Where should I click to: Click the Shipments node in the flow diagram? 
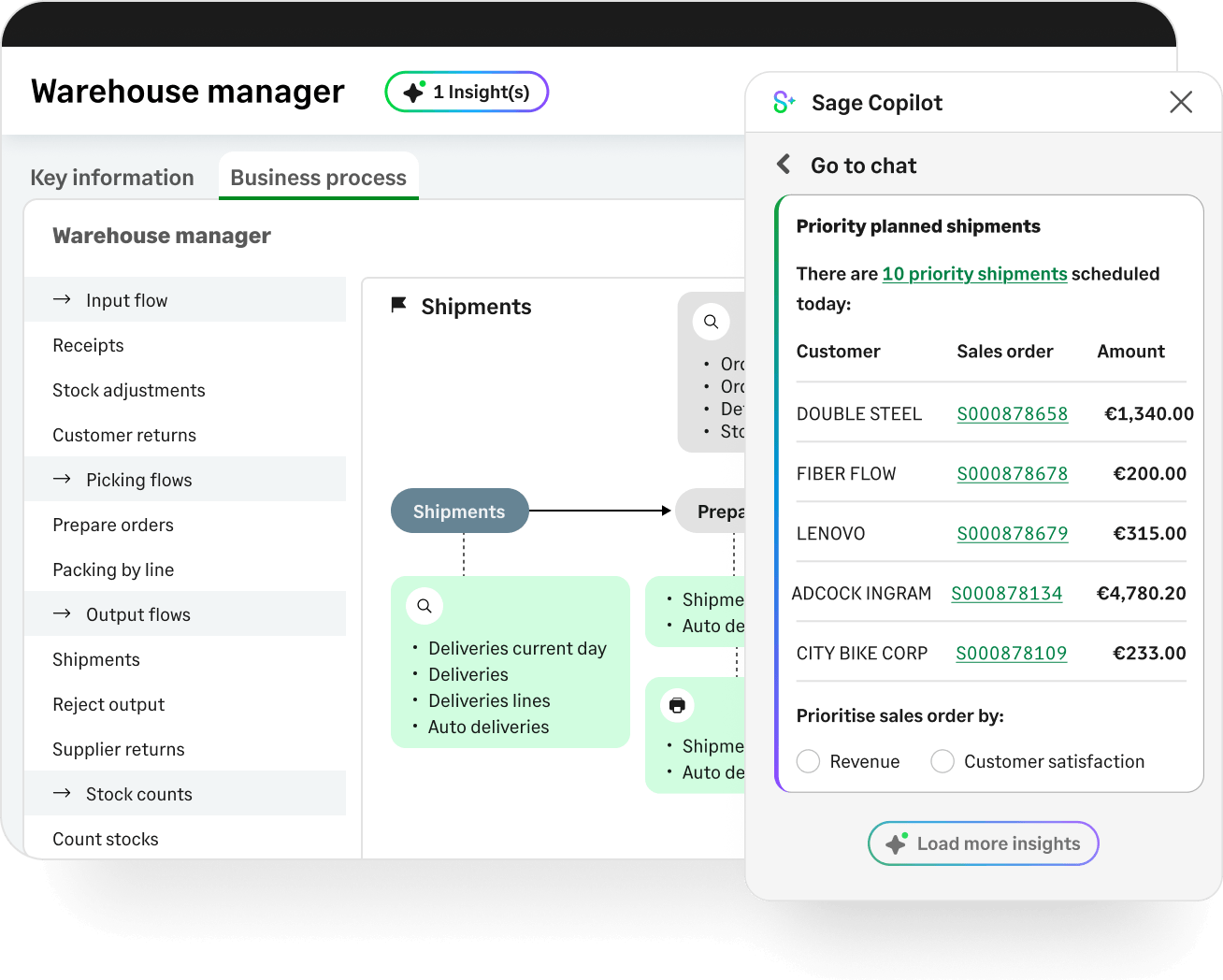(x=459, y=511)
